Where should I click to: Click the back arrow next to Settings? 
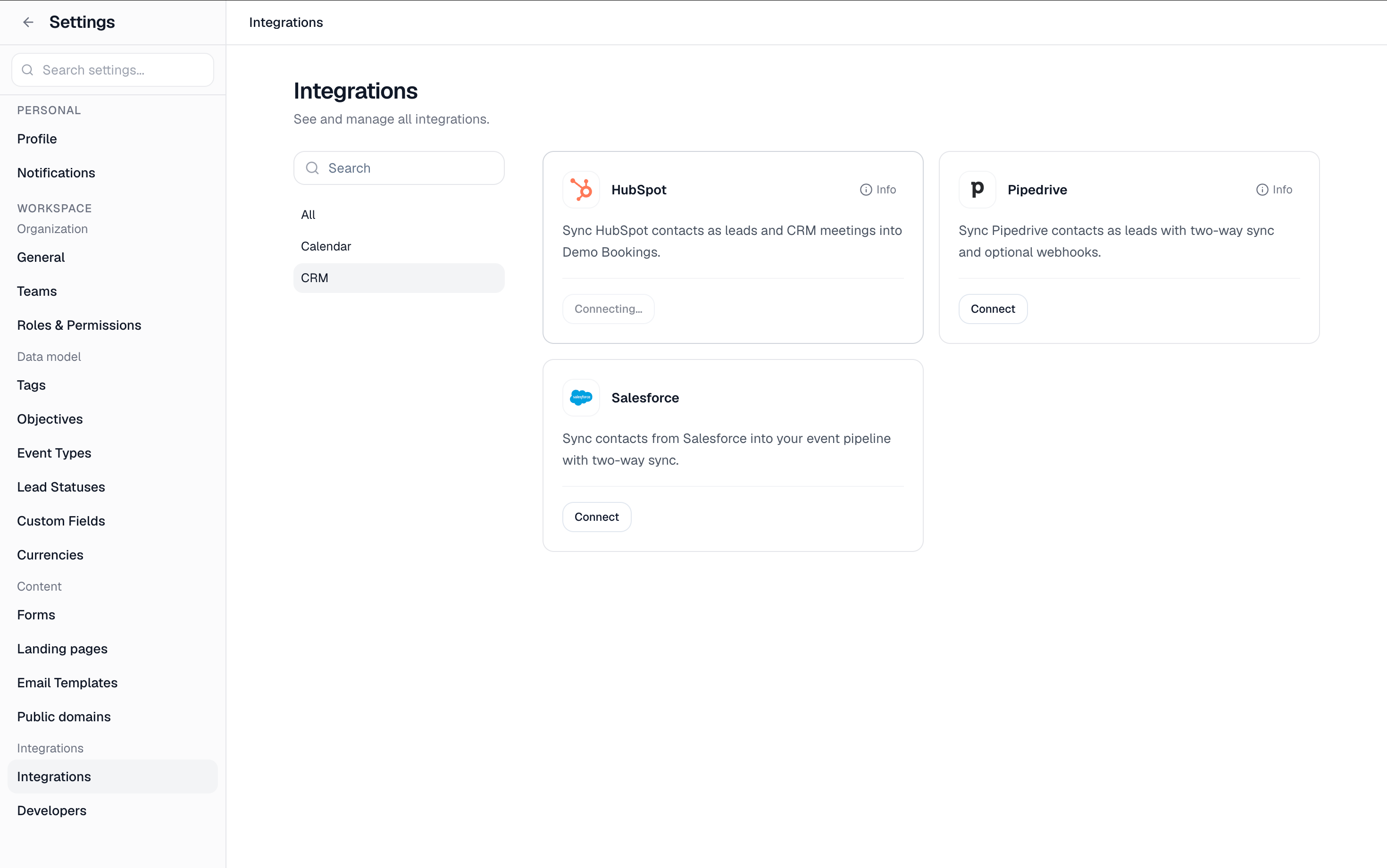pyautogui.click(x=28, y=22)
